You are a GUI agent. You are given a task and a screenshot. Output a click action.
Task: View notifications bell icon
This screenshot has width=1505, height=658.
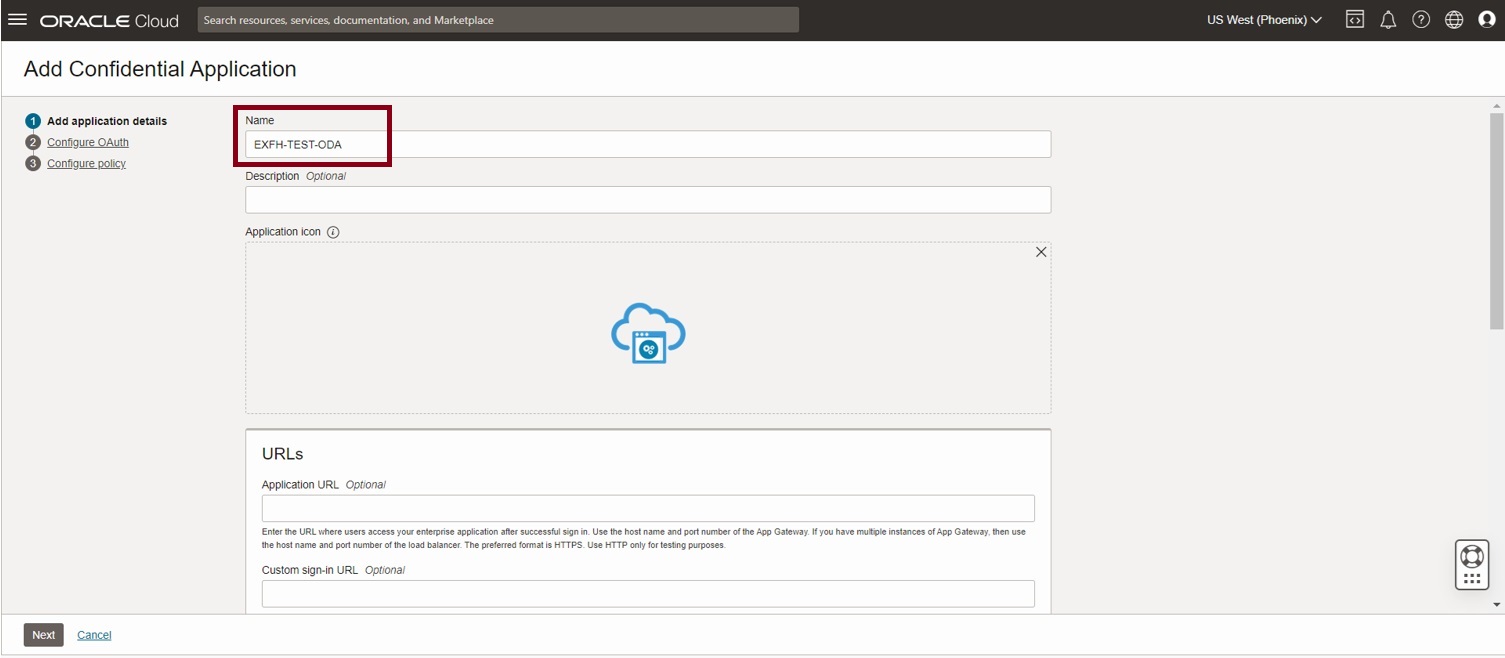click(x=1388, y=20)
